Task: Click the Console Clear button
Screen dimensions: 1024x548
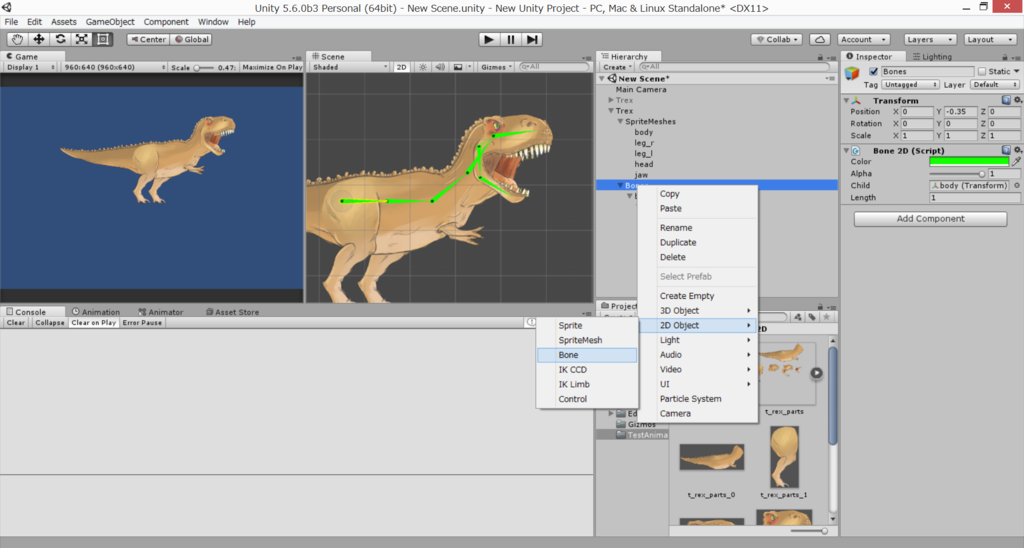Action: [x=16, y=323]
